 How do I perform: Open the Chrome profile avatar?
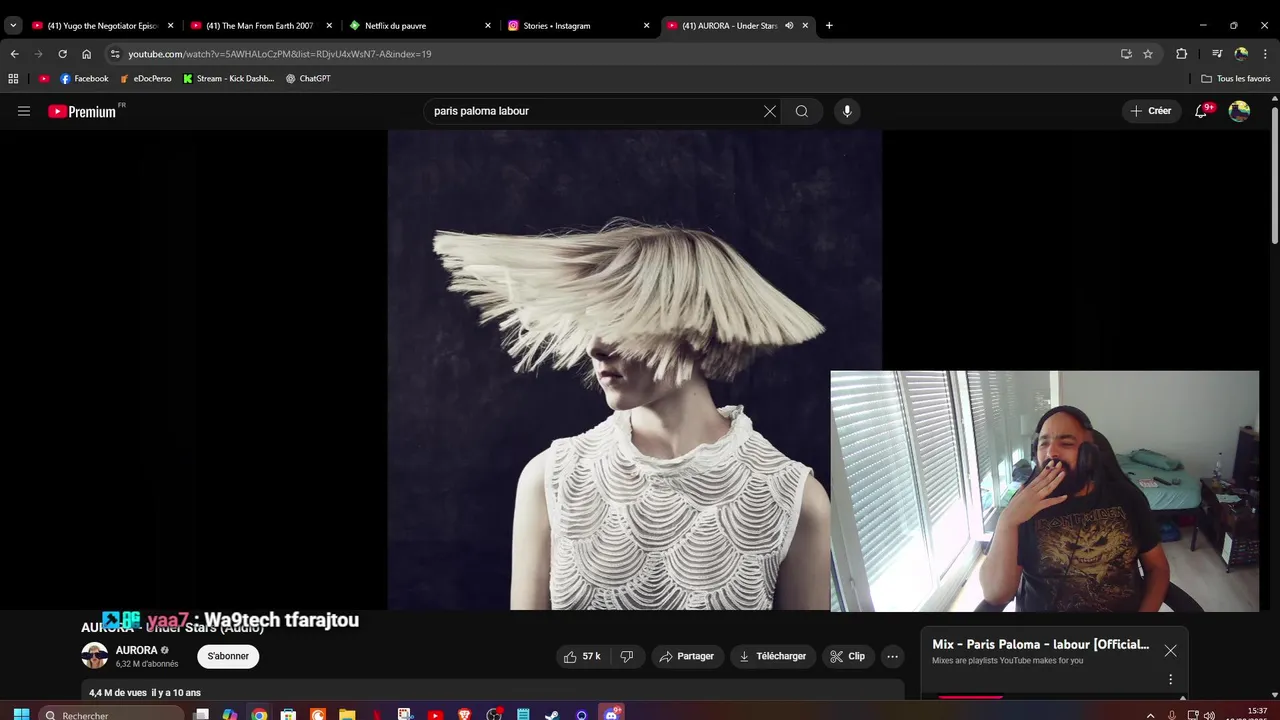(1241, 54)
